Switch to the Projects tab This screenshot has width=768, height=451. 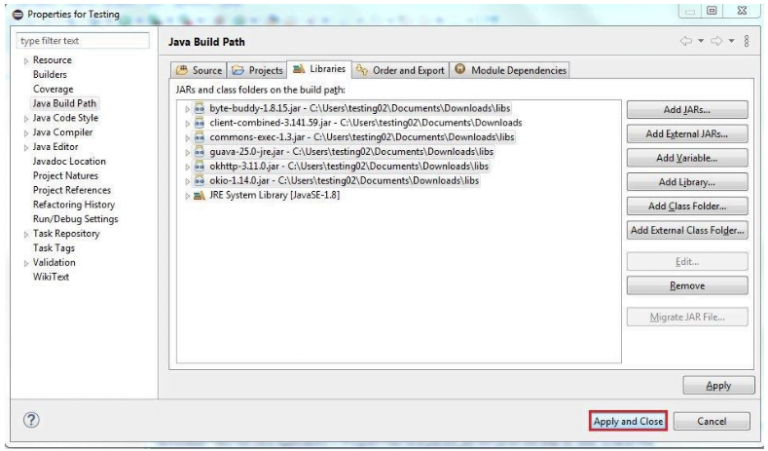257,70
